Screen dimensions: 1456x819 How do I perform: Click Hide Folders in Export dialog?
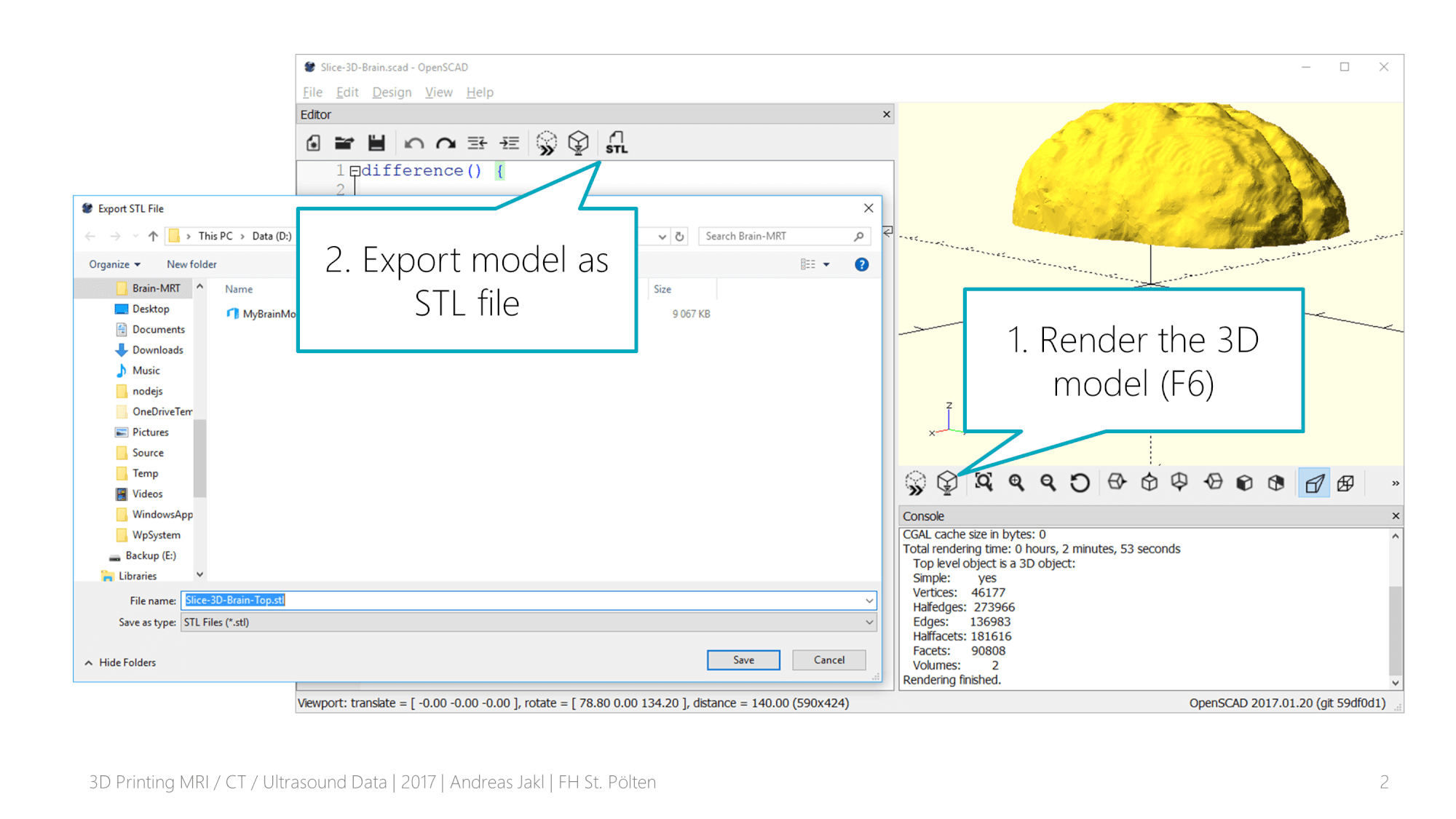tap(120, 662)
